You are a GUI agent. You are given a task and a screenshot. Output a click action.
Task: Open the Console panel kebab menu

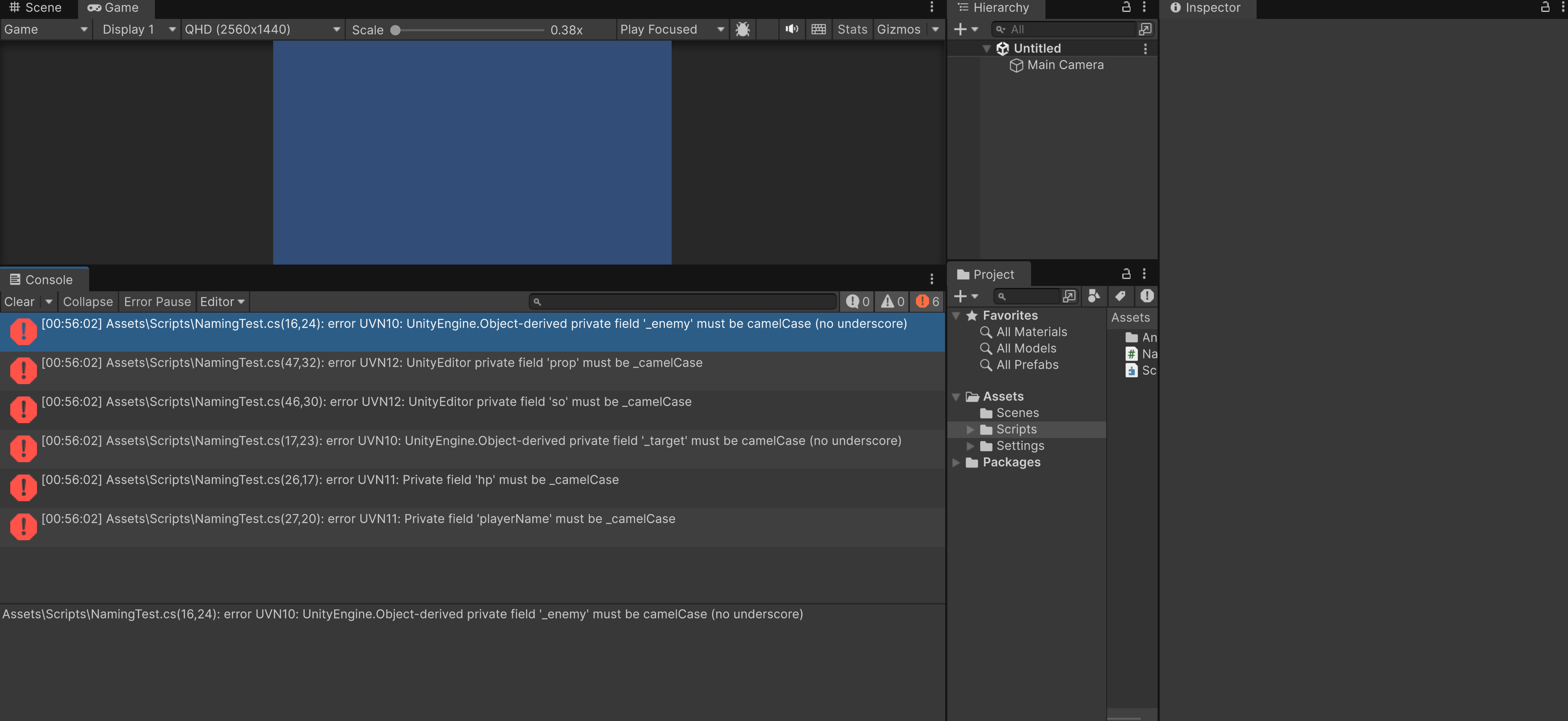931,279
